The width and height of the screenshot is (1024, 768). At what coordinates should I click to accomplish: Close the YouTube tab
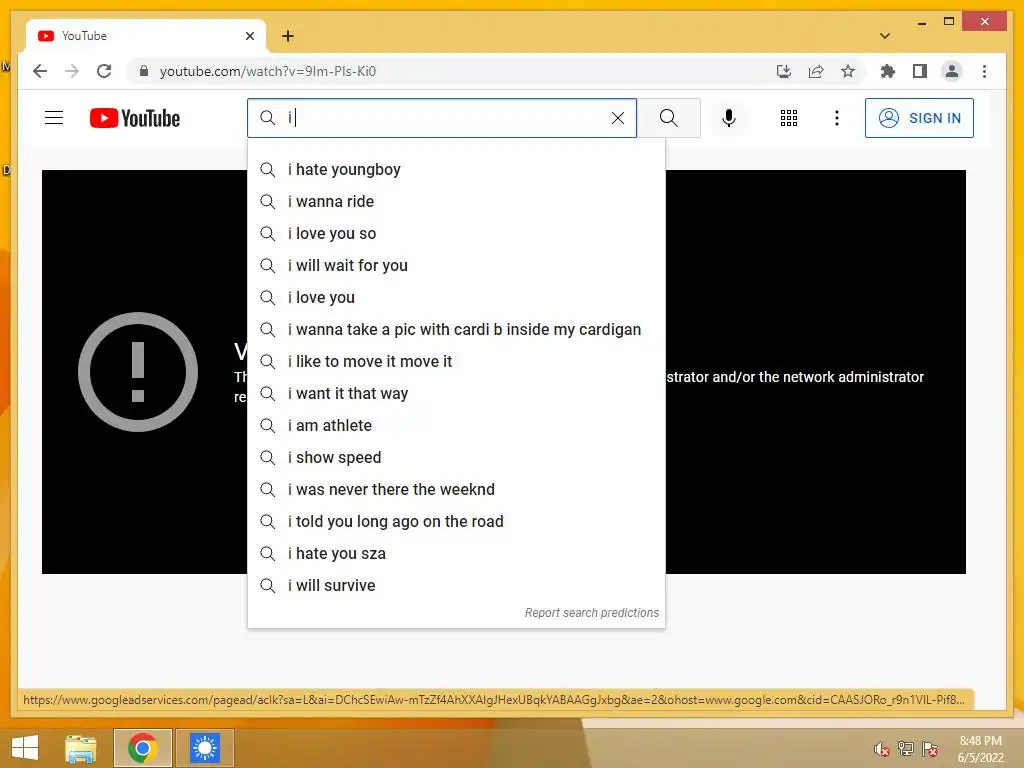click(x=249, y=36)
